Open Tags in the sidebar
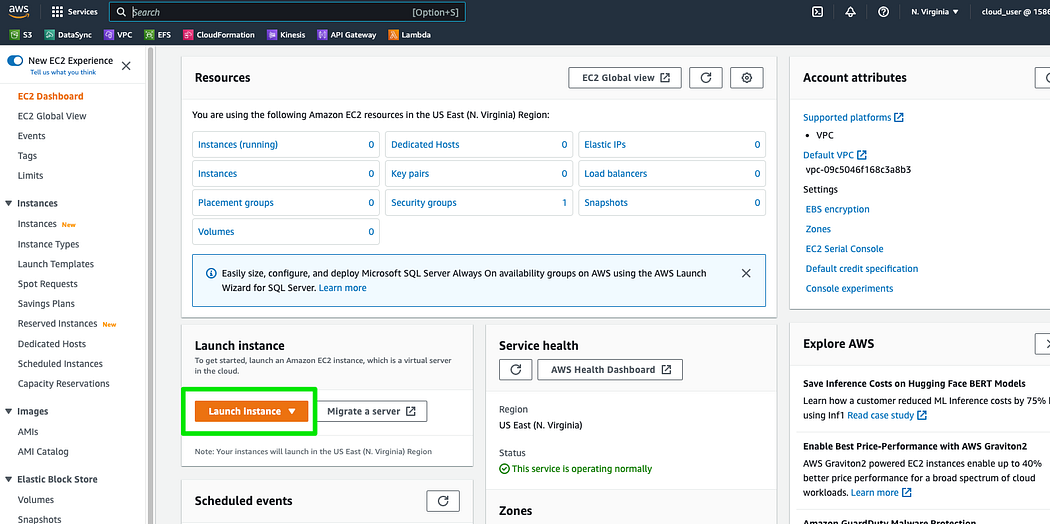This screenshot has height=524, width=1050. point(27,156)
